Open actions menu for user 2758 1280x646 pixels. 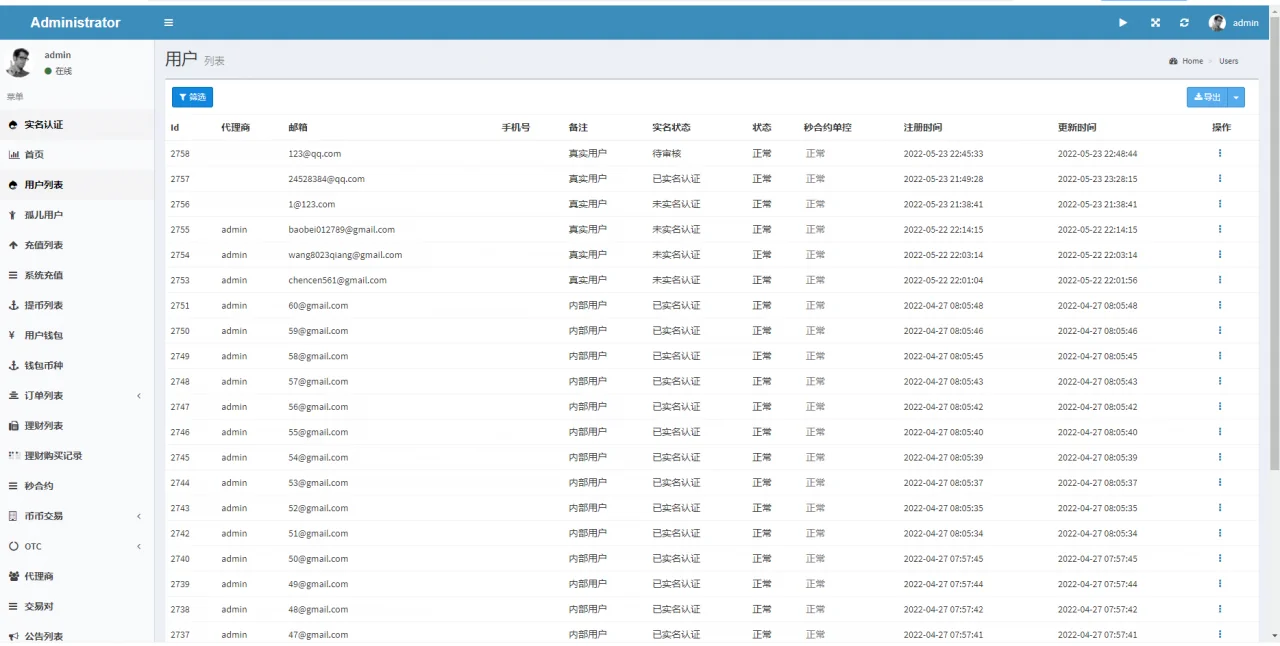click(1220, 153)
